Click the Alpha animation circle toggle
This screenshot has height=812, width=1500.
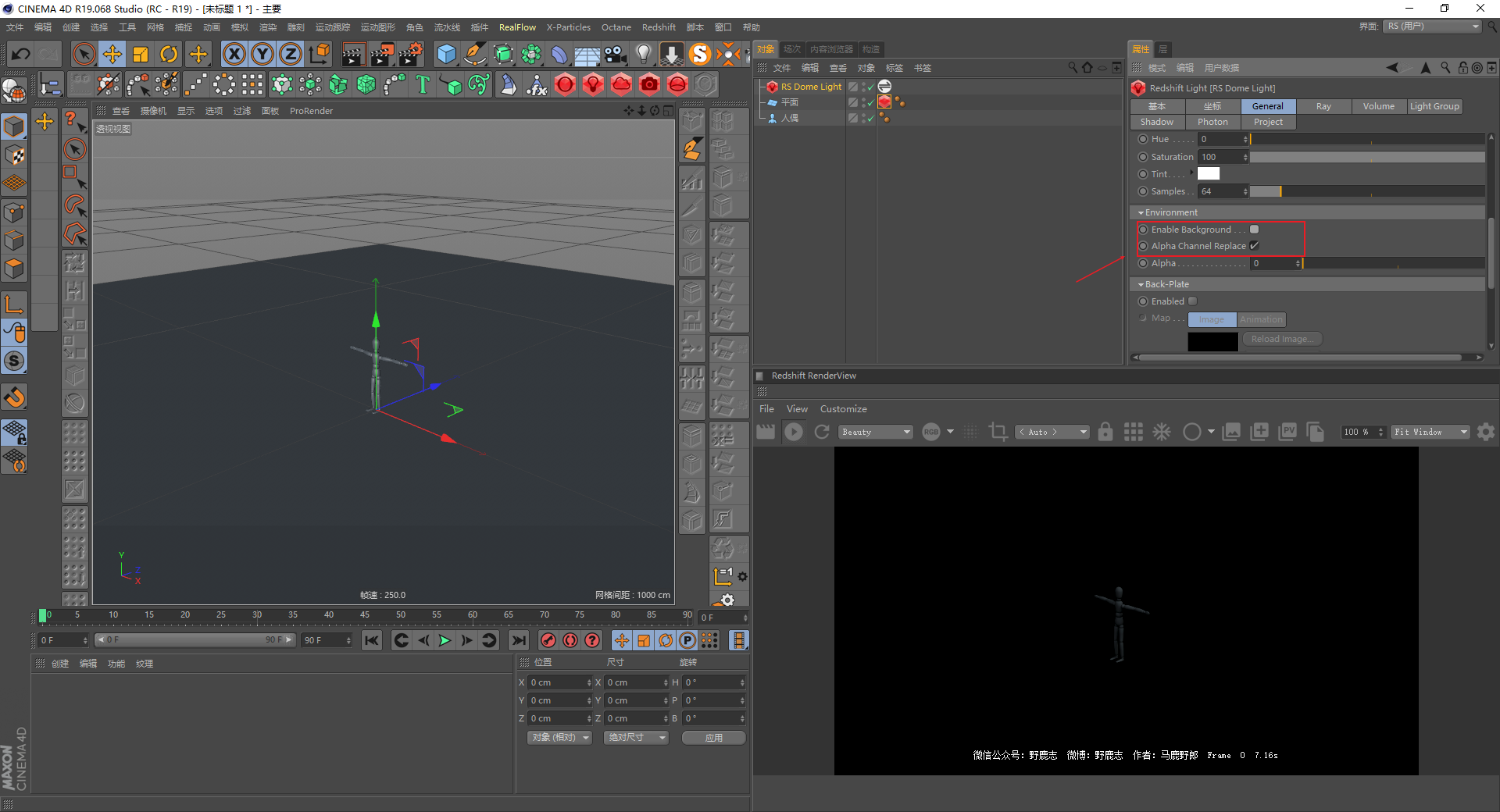tap(1143, 263)
